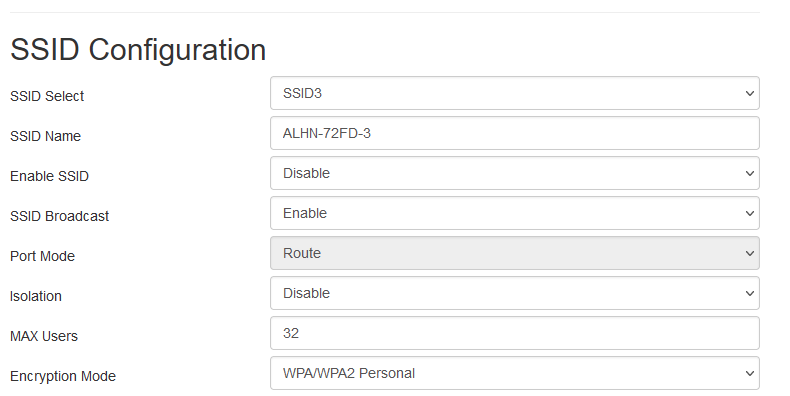Viewport: 790px width, 396px height.
Task: Click the Enable SSID label text
Action: coord(49,176)
